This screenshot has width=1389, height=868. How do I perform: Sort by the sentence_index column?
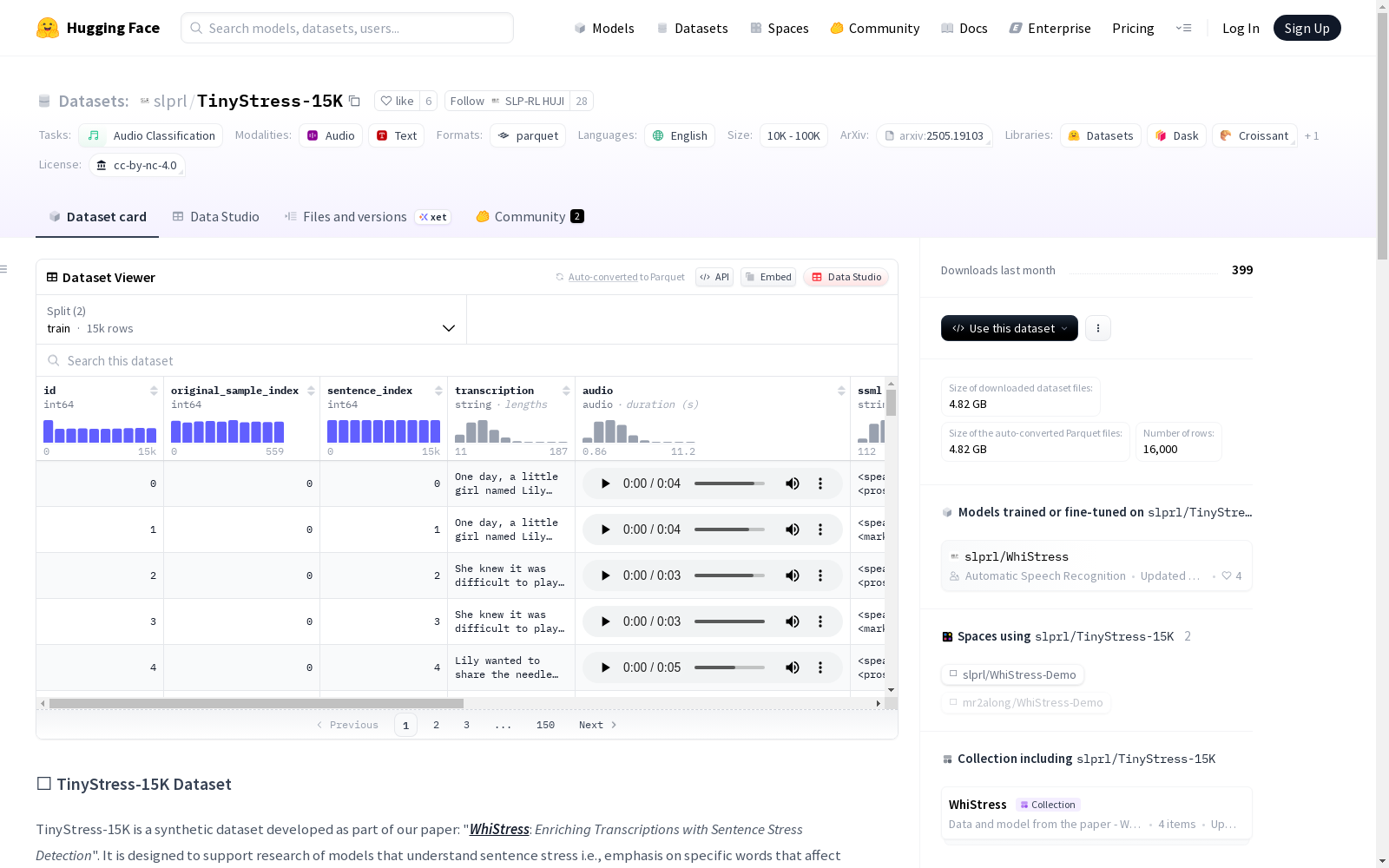[x=438, y=391]
